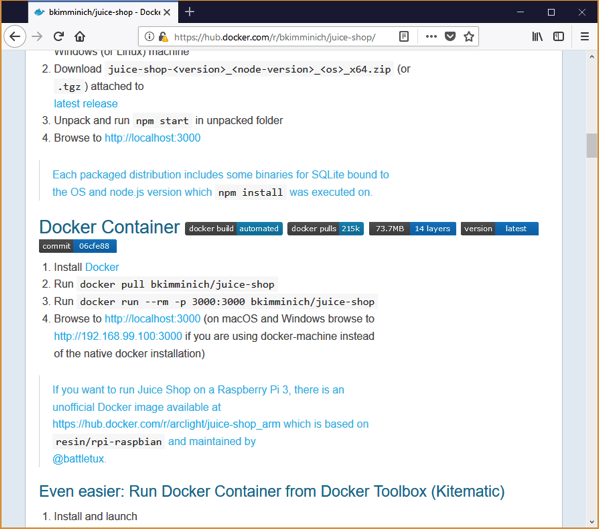Click the .tgz code snippet
The width and height of the screenshot is (599, 529).
(69, 87)
